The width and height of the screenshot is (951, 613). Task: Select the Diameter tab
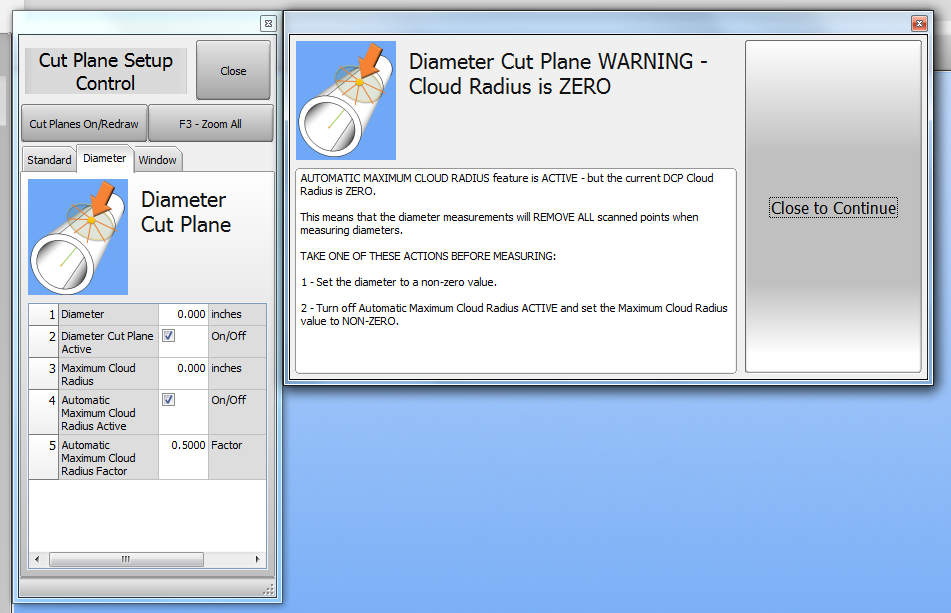[105, 158]
